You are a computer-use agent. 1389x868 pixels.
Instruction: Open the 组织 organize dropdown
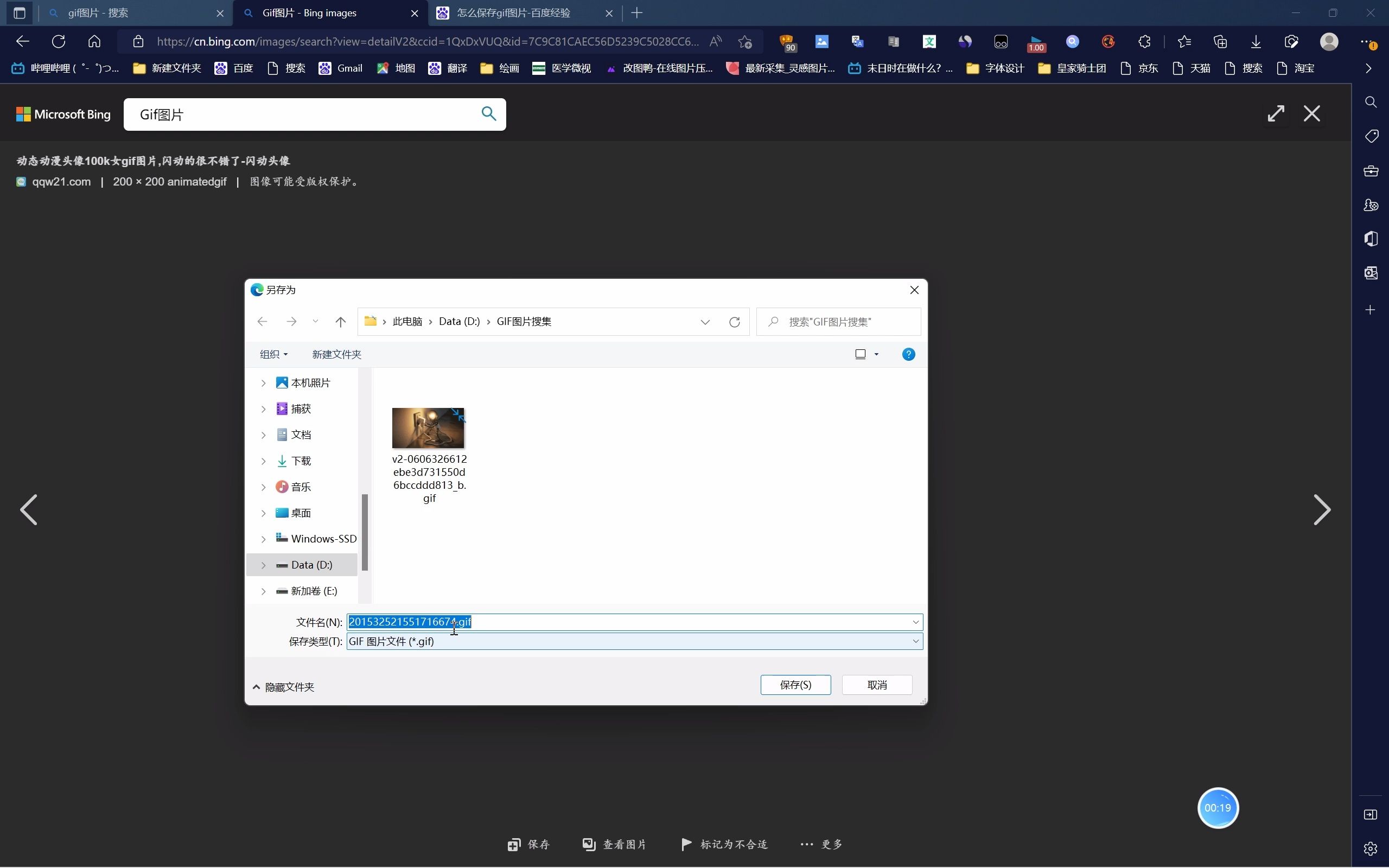pos(273,354)
